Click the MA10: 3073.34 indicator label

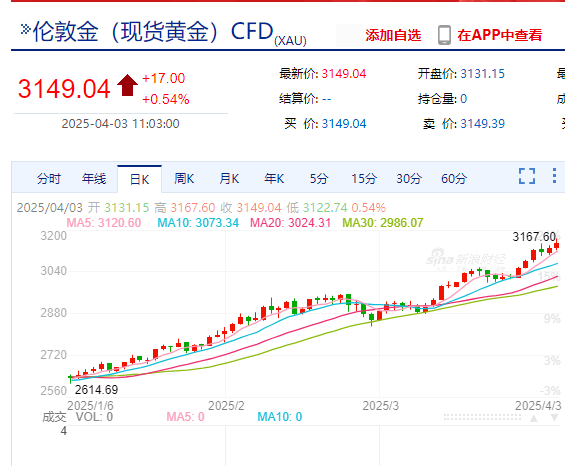click(x=198, y=223)
